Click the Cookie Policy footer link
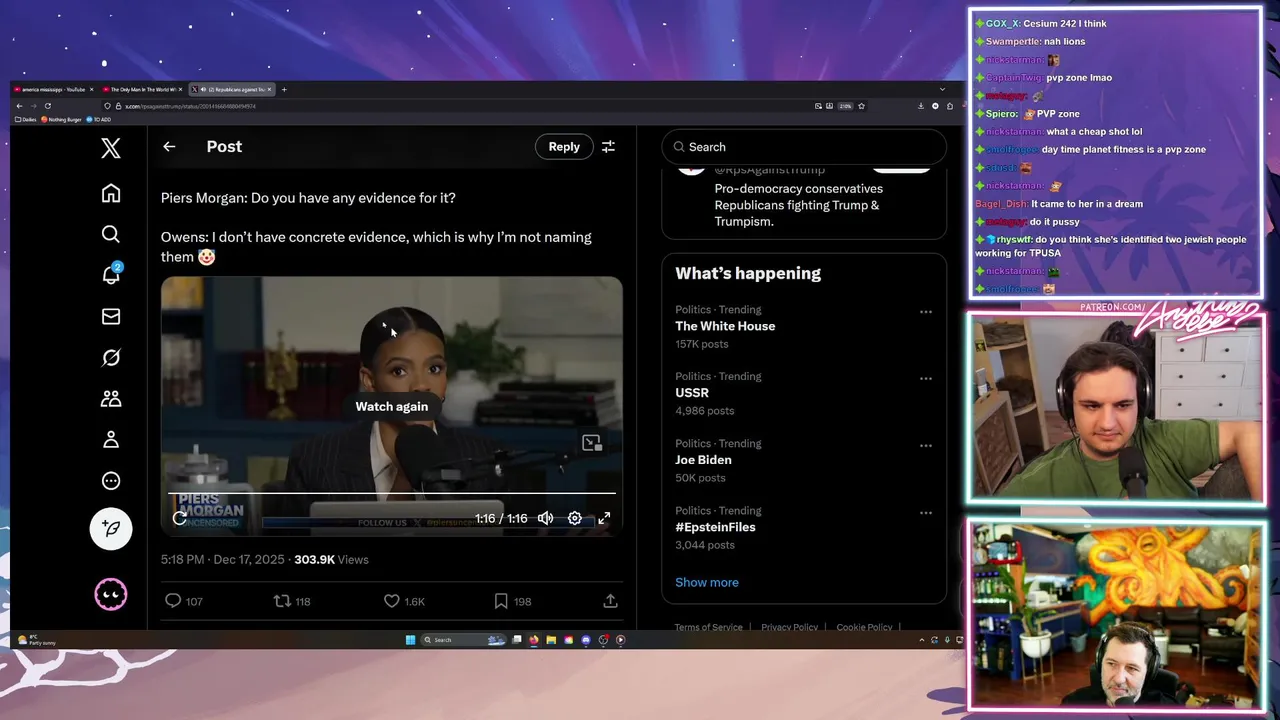The height and width of the screenshot is (720, 1280). (x=864, y=627)
